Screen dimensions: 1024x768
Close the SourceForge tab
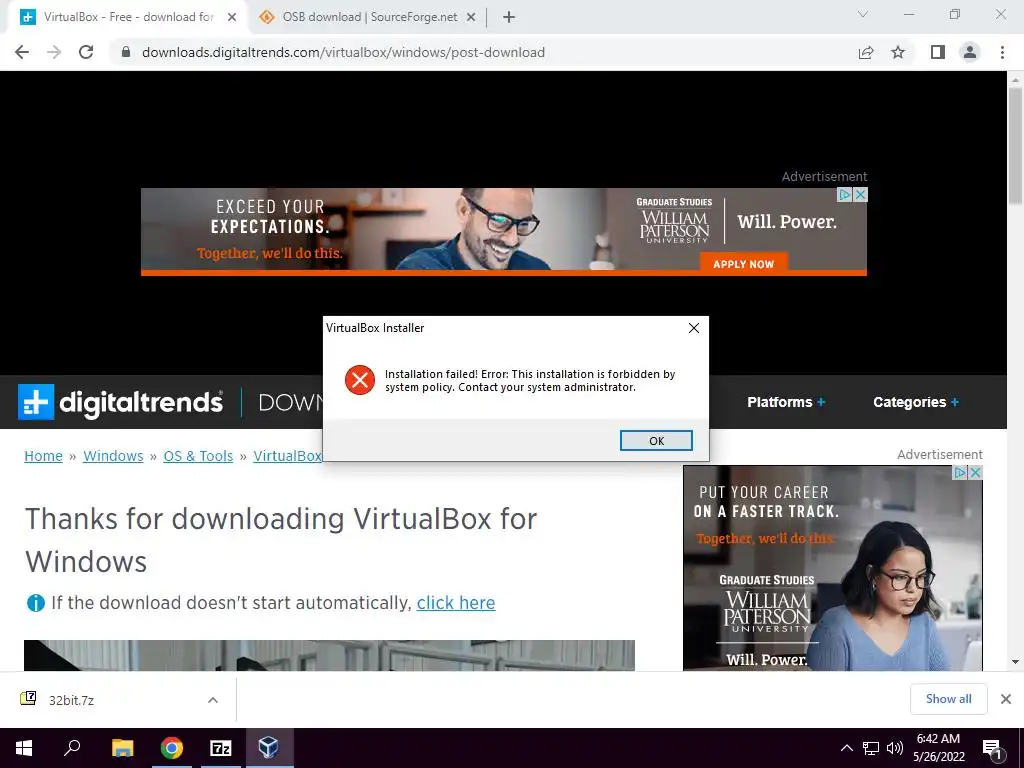(x=471, y=18)
